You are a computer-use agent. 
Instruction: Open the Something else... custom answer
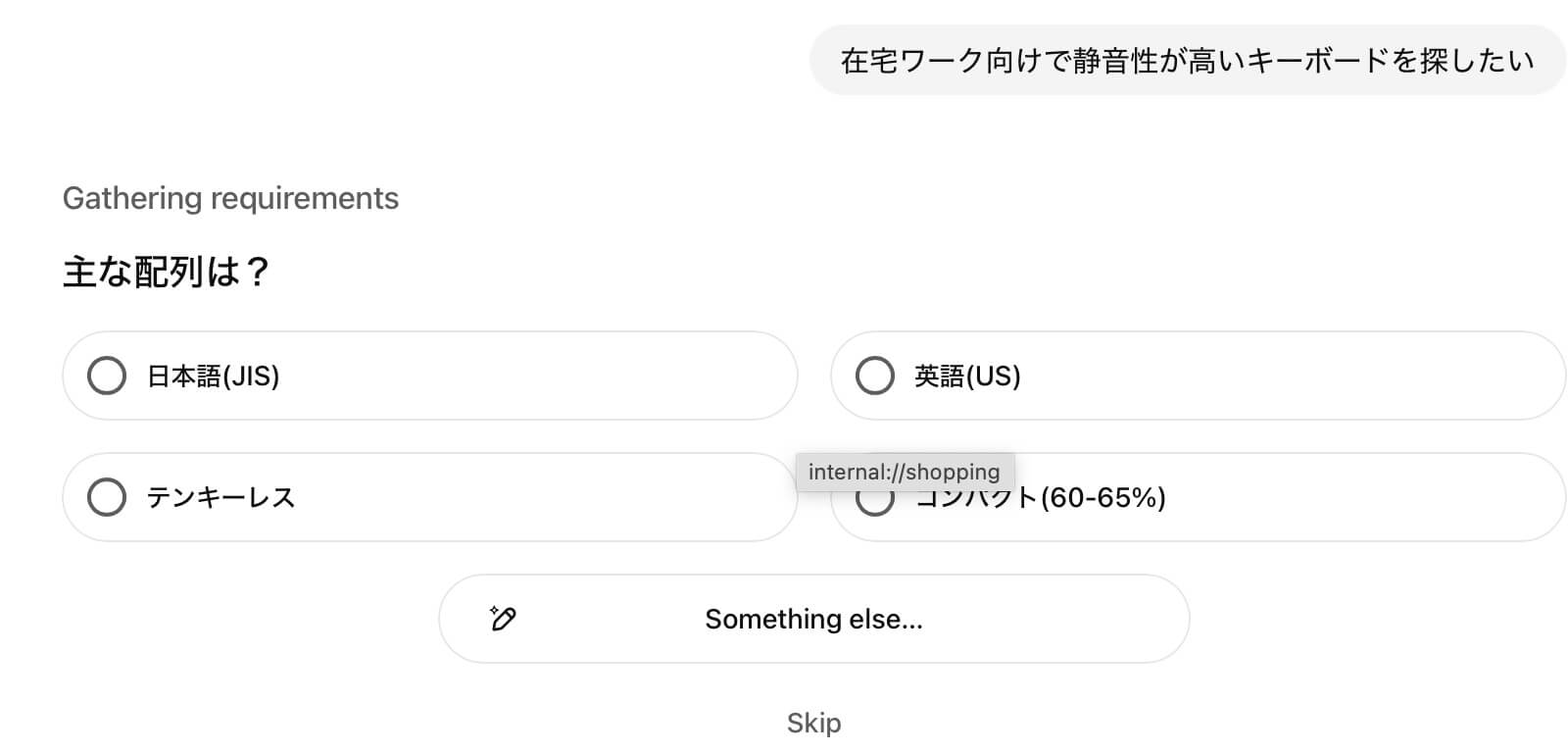[x=813, y=619]
